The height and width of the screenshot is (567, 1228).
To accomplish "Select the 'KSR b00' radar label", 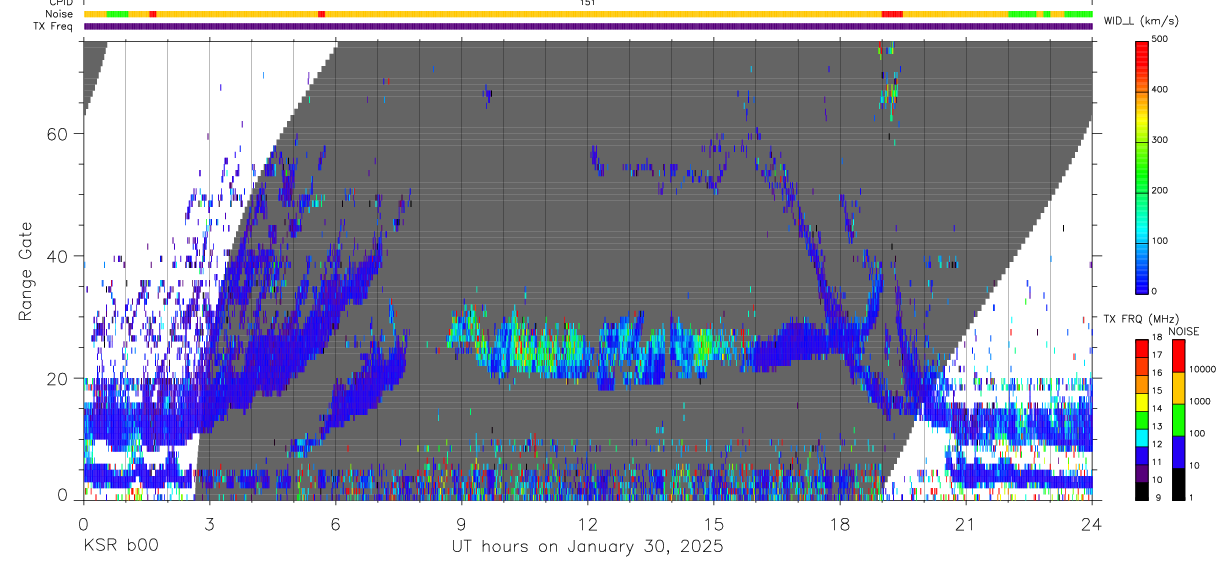I will coord(120,547).
